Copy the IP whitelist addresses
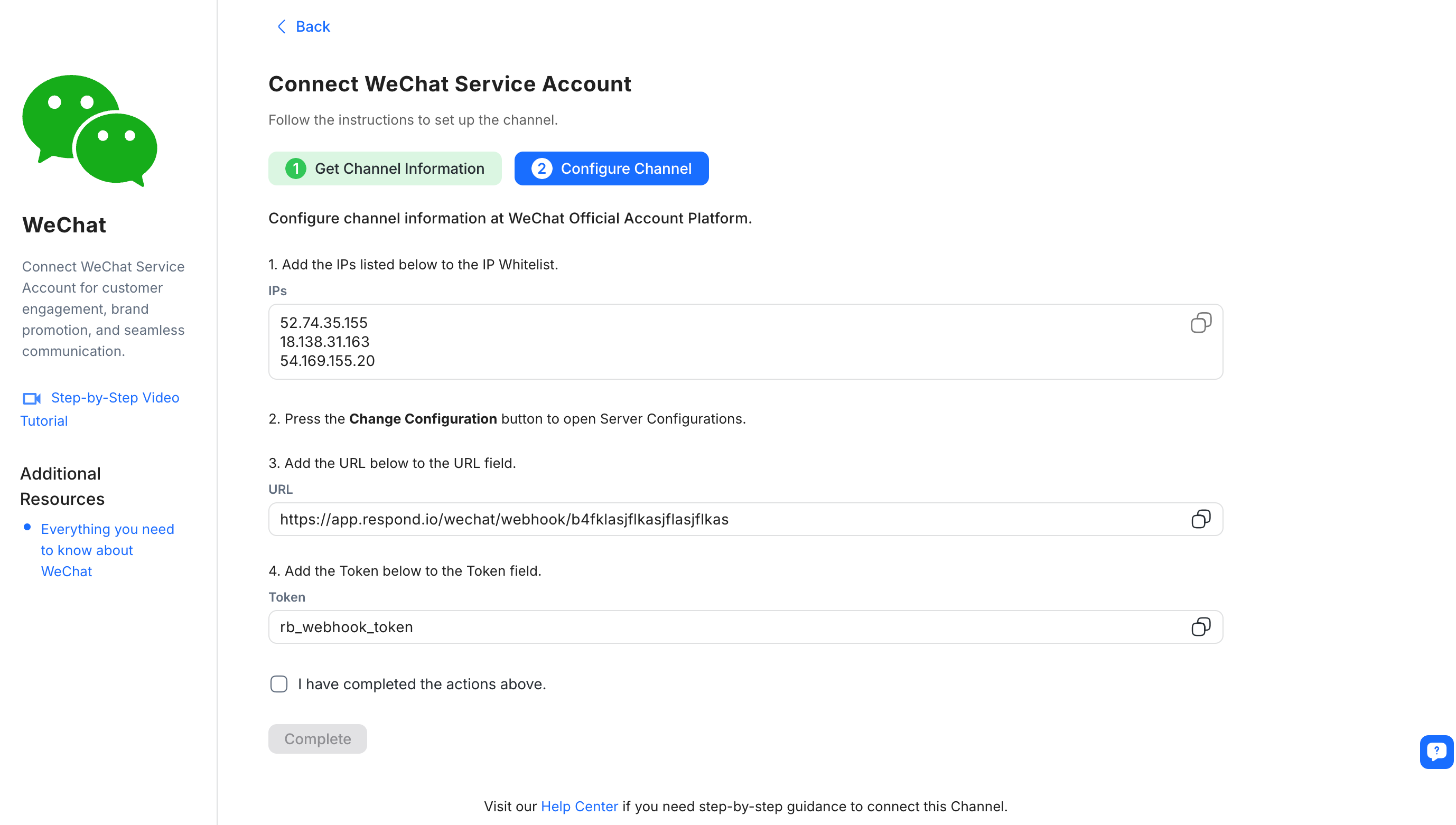 point(1200,322)
